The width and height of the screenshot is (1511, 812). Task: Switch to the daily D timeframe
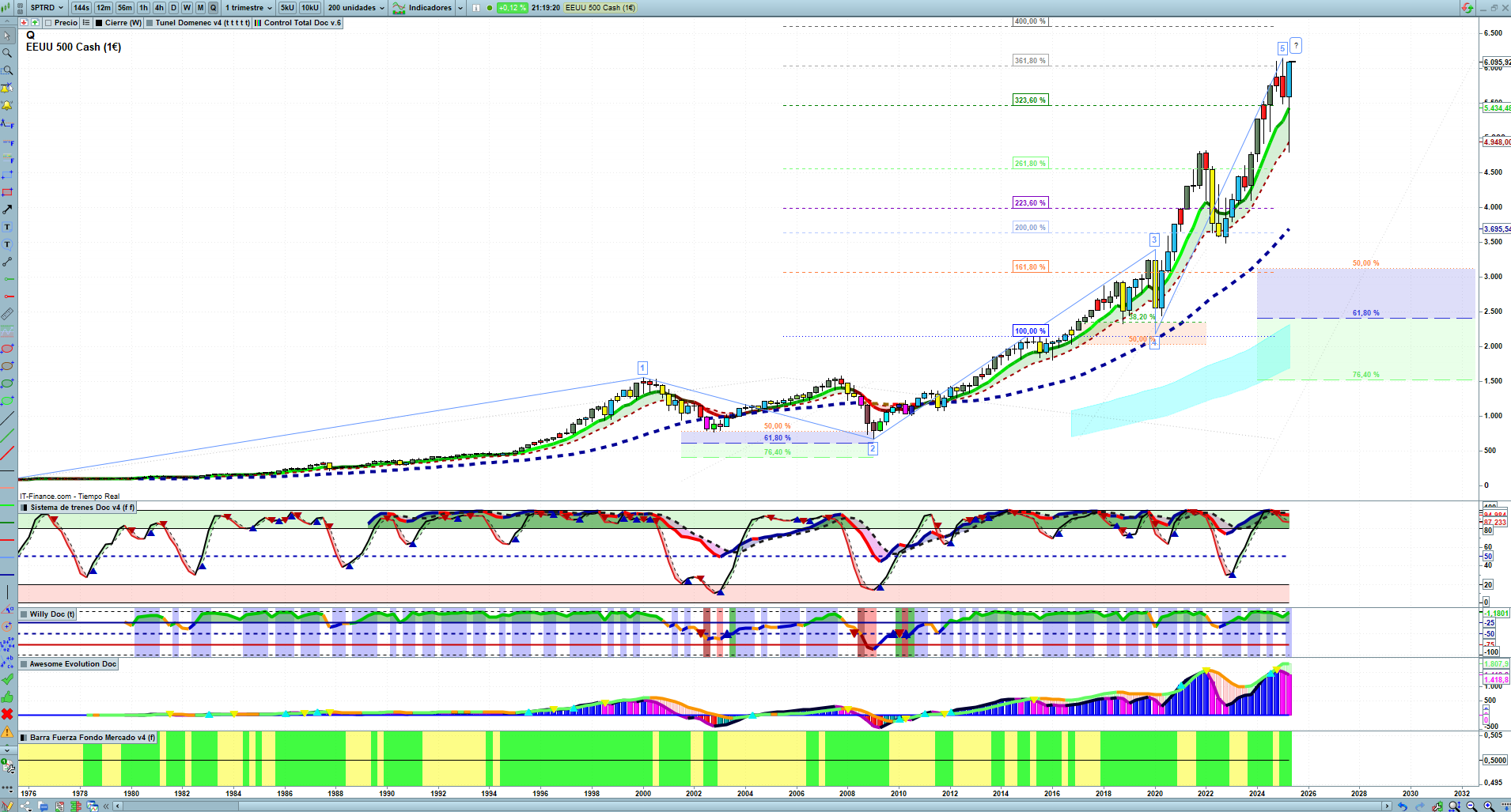(173, 8)
